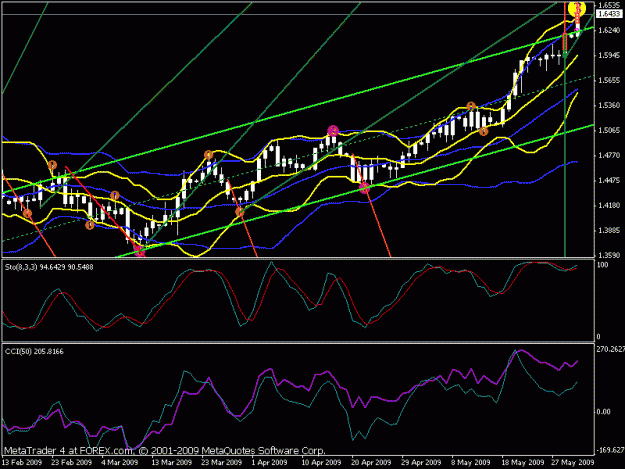The height and width of the screenshot is (469, 625).
Task: Click the 1.5655 price level label
Action: pos(610,80)
